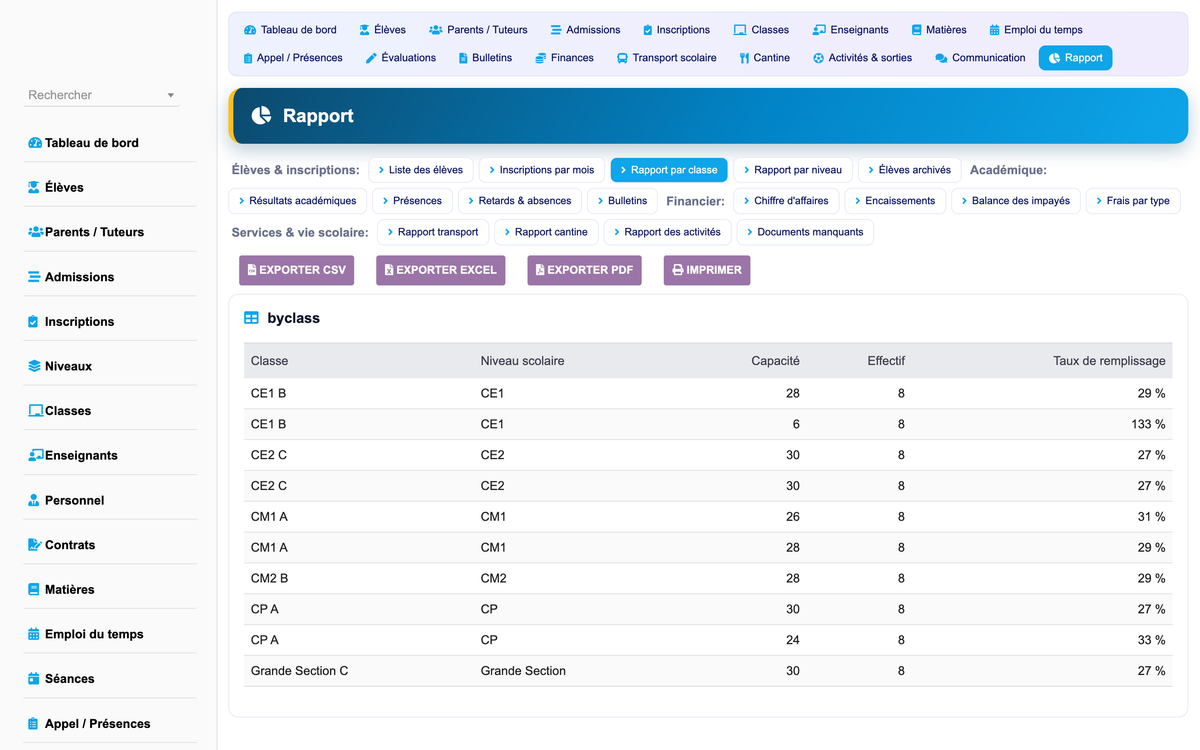Screen dimensions: 1200x750
Task: Click the Parents / Tuteurs group icon in sidebar
Action: (35, 232)
